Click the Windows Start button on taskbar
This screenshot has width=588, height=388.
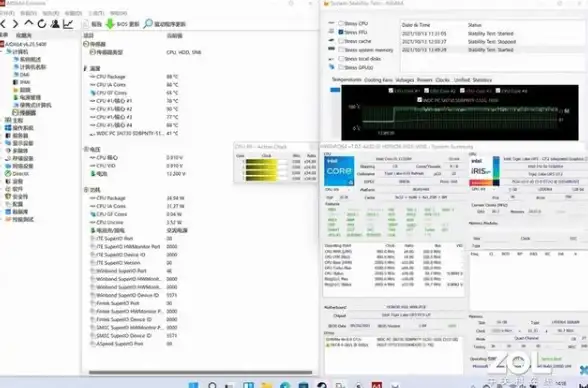click(x=193, y=385)
